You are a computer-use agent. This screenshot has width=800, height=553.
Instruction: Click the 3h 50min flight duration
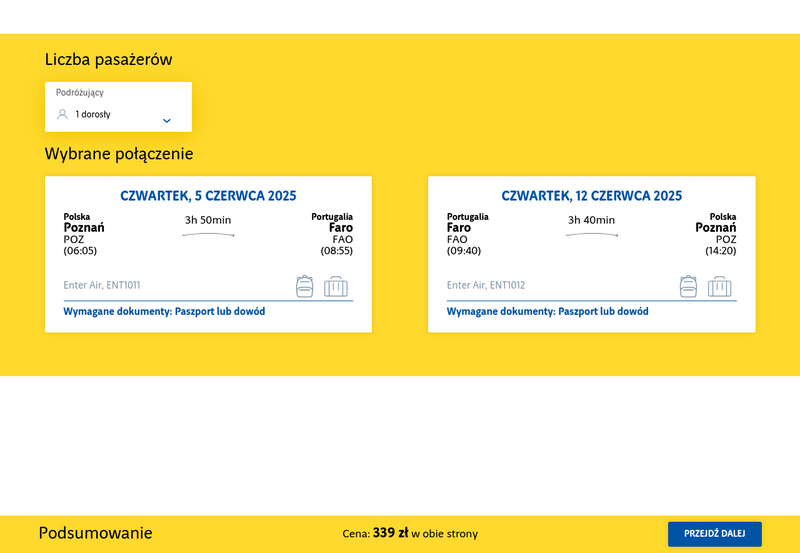pos(208,220)
